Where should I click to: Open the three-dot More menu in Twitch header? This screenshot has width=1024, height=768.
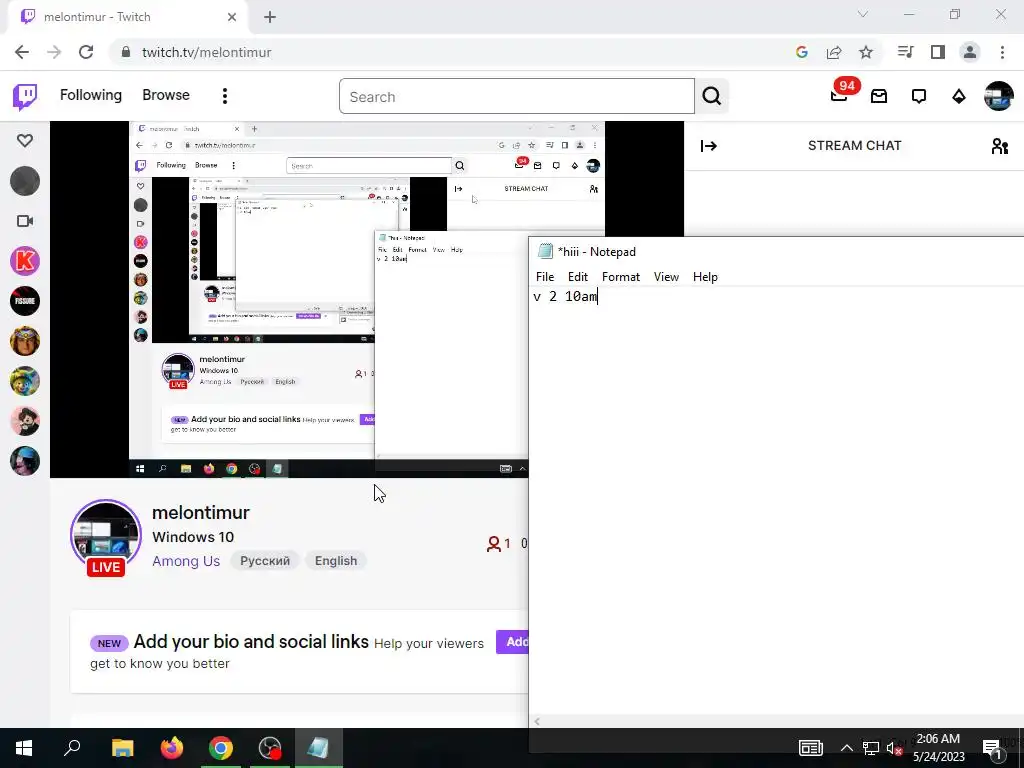[x=225, y=96]
